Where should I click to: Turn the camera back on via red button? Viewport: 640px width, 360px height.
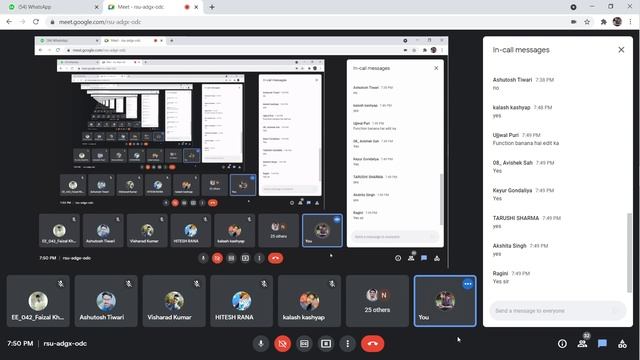pyautogui.click(x=282, y=344)
